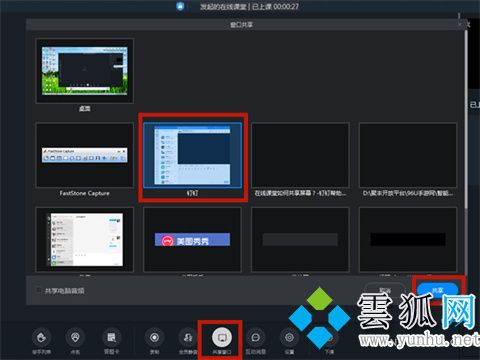Start recording with the 录制 icon

[154, 337]
